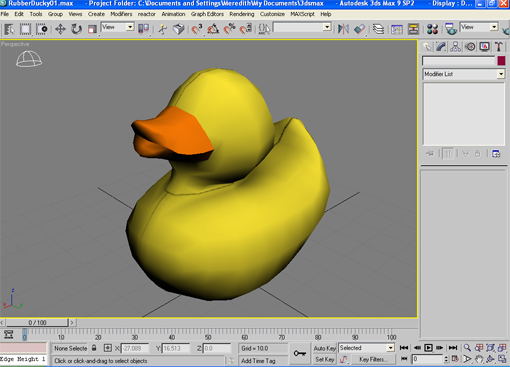
Task: Click the Use Pivot Point Center icon
Action: 144,29
